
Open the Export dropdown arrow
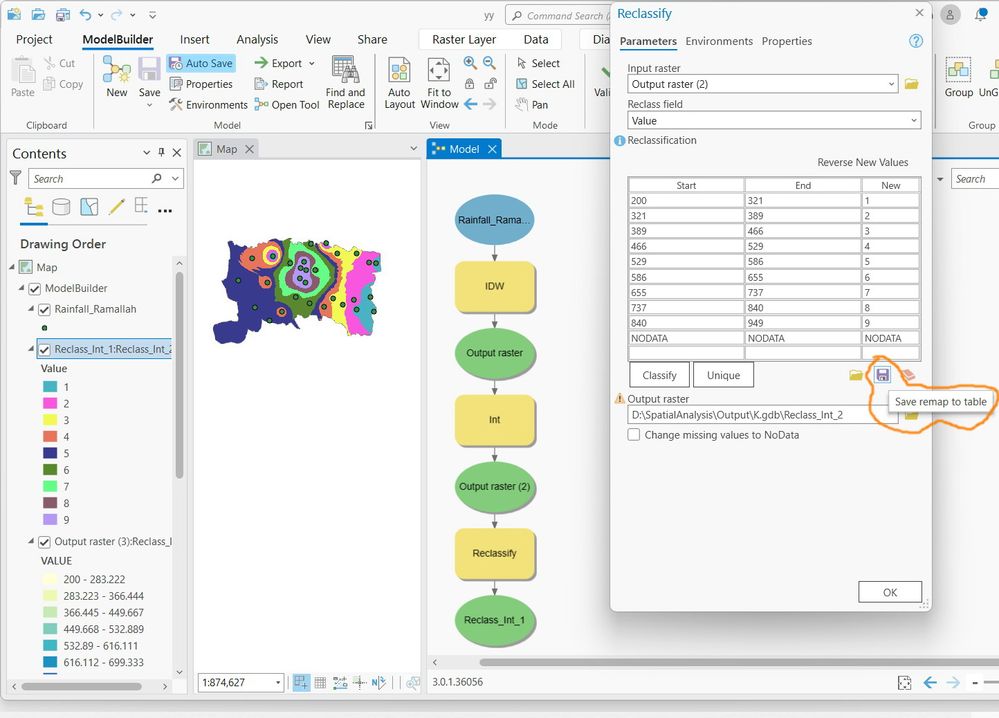pyautogui.click(x=312, y=63)
